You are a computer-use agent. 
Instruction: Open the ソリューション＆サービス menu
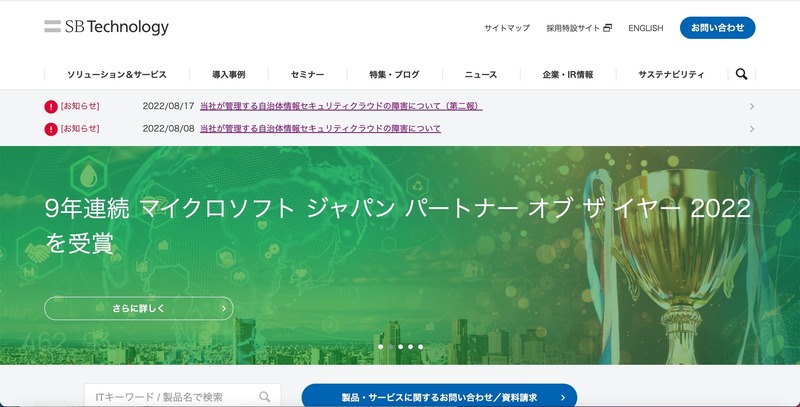(116, 75)
